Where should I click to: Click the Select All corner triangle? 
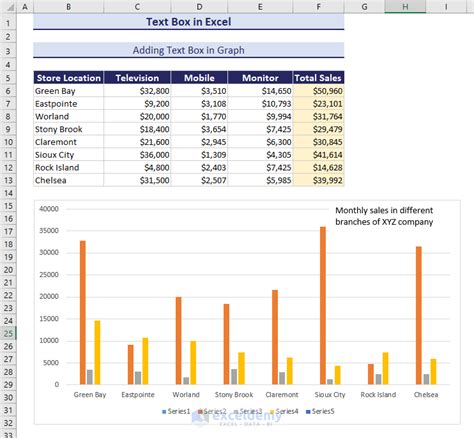(x=10, y=7)
